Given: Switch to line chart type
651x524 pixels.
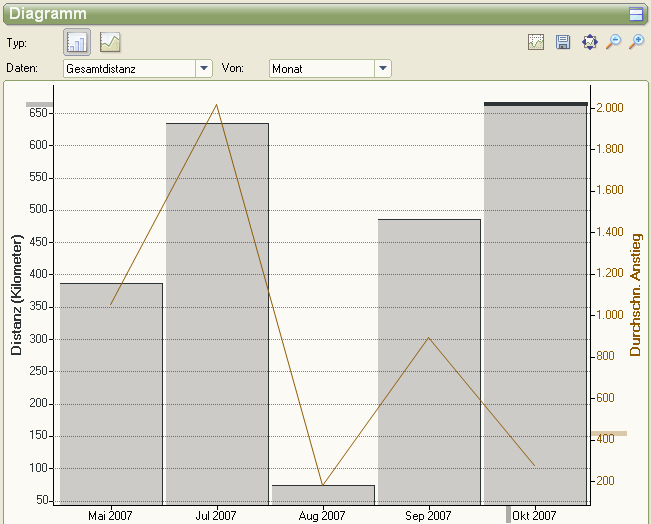Looking at the screenshot, I should pyautogui.click(x=110, y=43).
